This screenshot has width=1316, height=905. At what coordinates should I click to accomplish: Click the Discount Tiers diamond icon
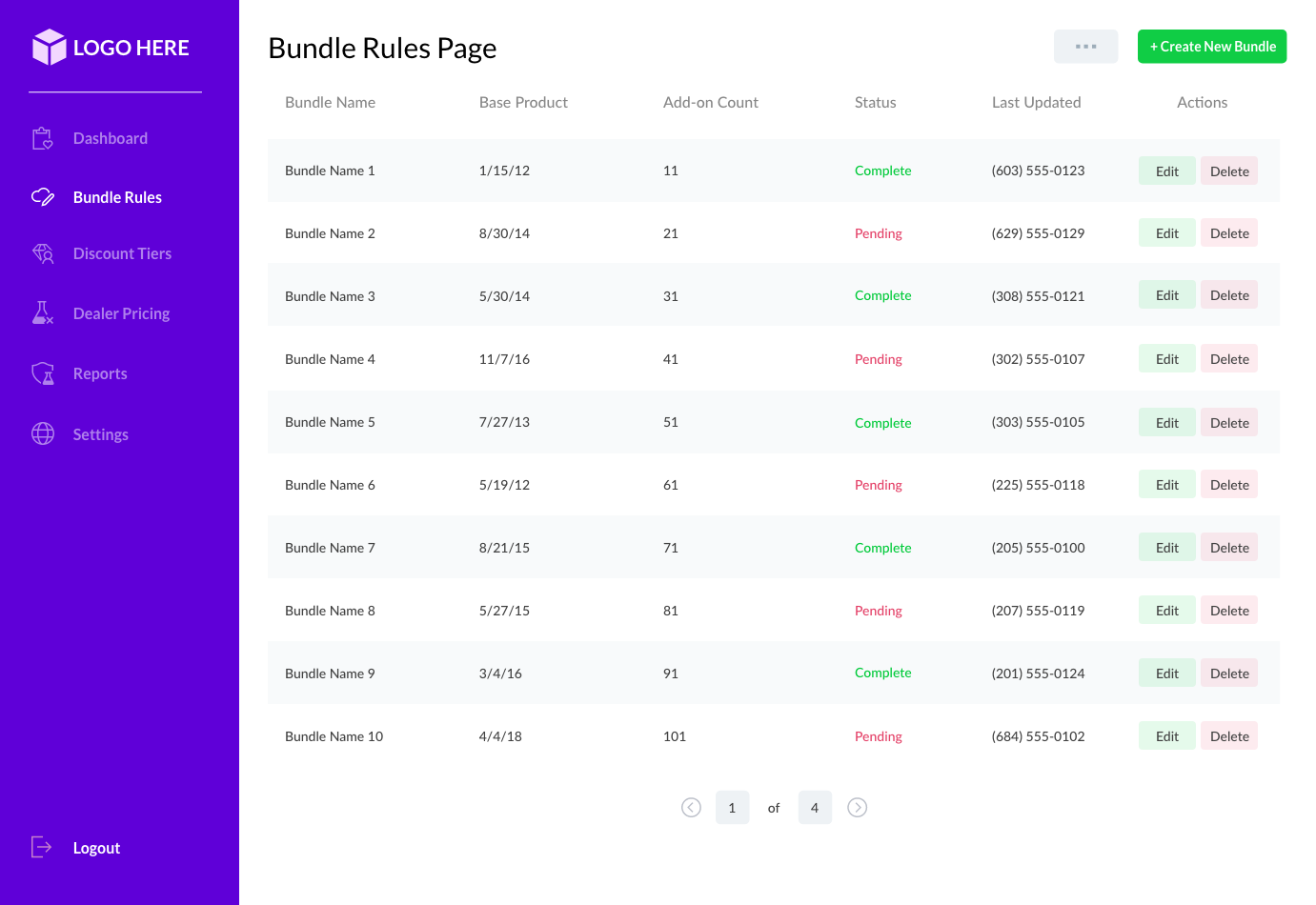coord(43,253)
